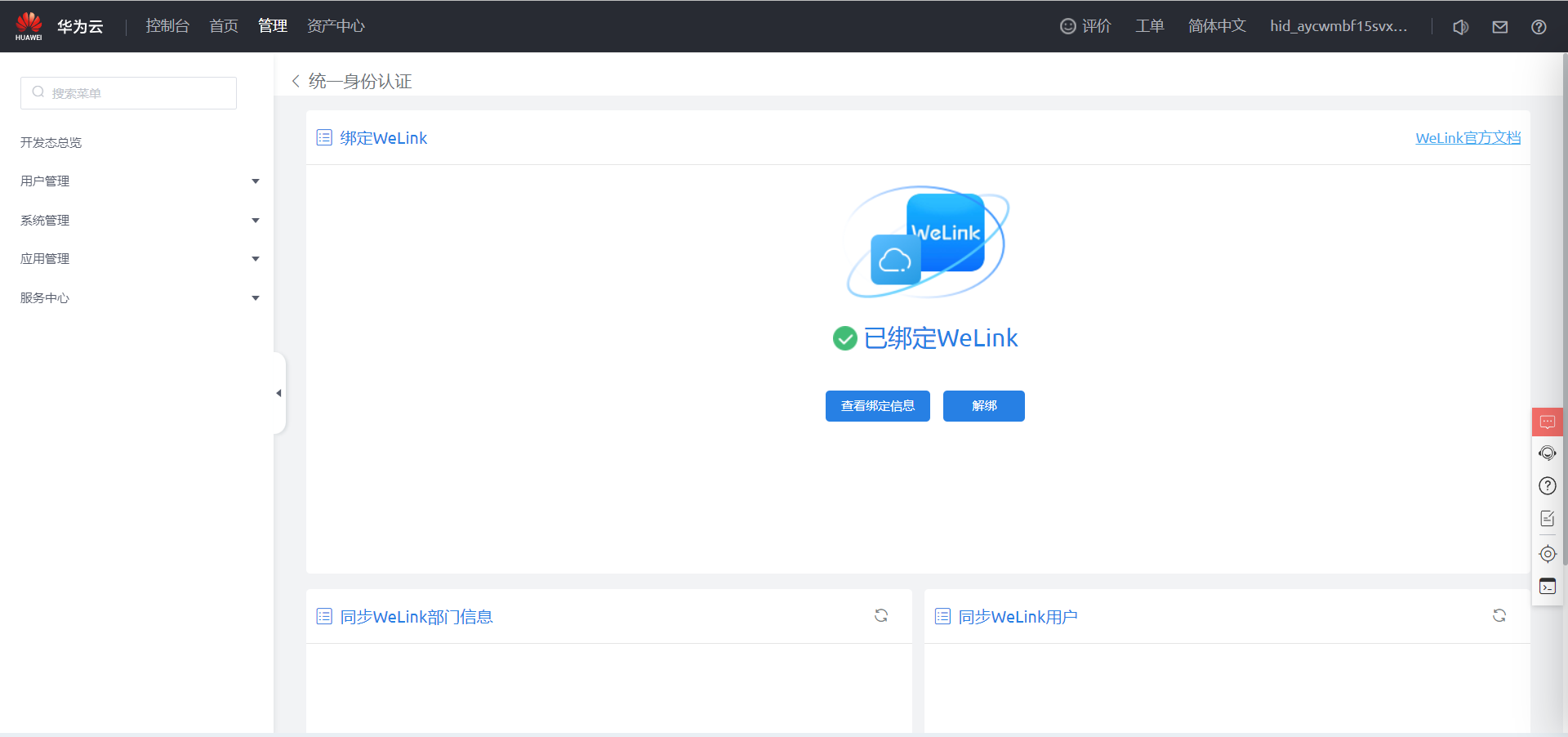
Task: Click the 统一身份认证 breadcrumb title
Action: (x=360, y=81)
